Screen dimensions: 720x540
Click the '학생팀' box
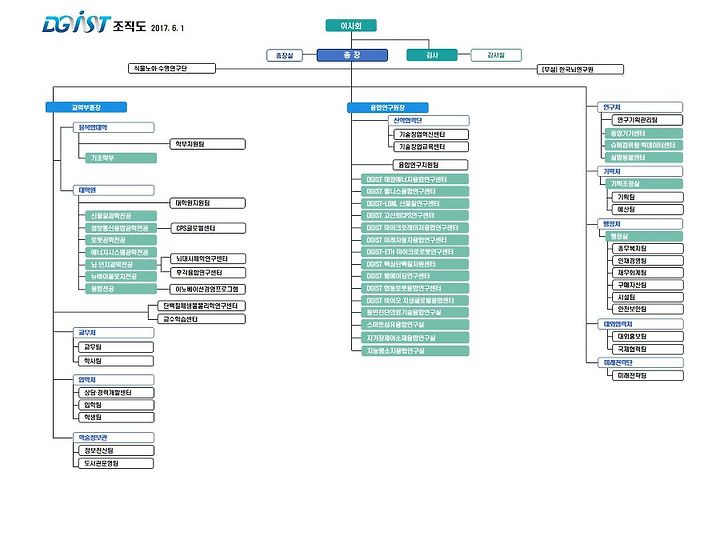[x=116, y=417]
